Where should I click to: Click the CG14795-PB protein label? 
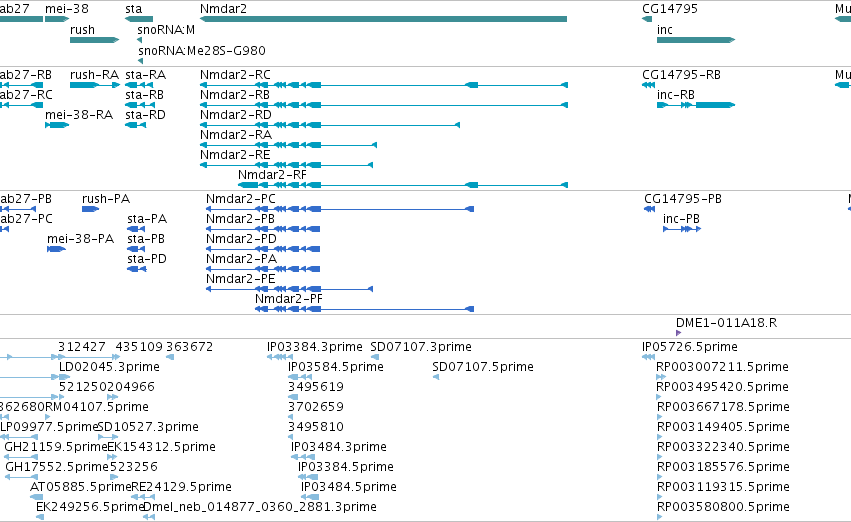[x=683, y=199]
